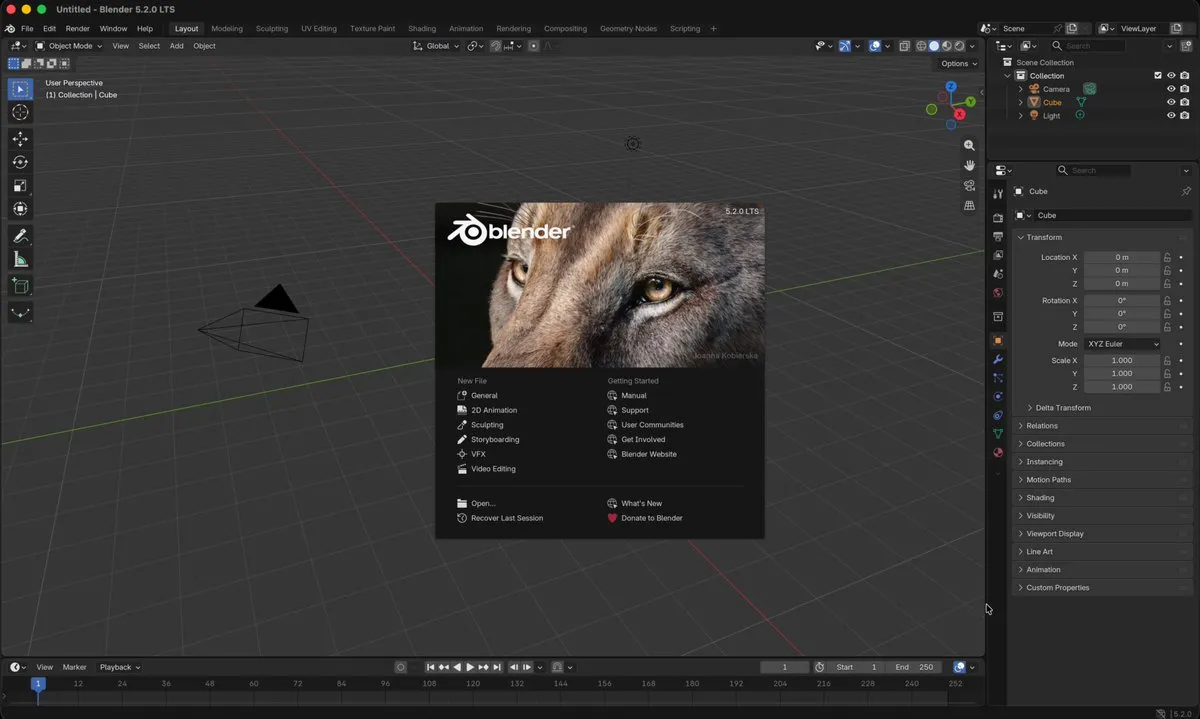Open the Global transform orientation dropdown

(x=436, y=46)
